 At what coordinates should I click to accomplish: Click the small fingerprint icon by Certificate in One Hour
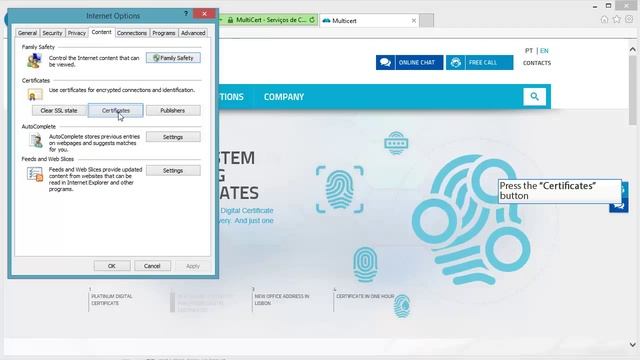[x=402, y=306]
